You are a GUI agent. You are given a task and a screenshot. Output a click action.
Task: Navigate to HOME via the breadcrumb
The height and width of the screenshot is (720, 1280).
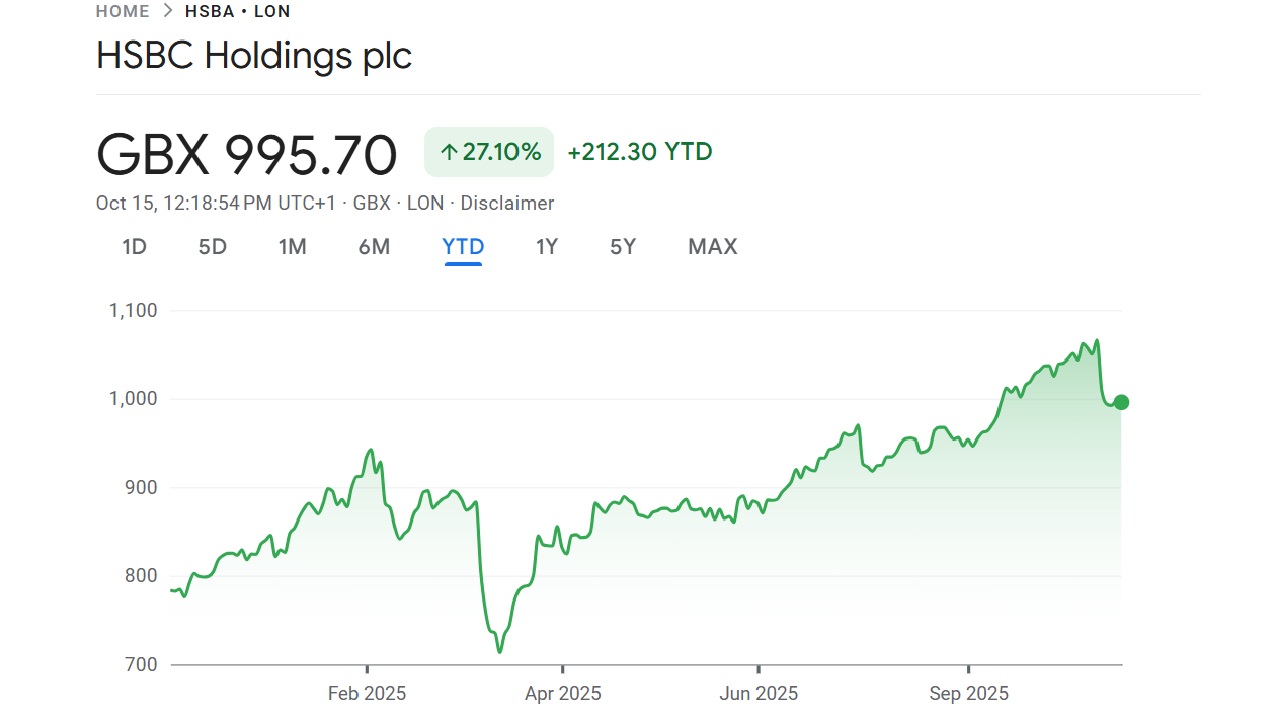(x=122, y=11)
